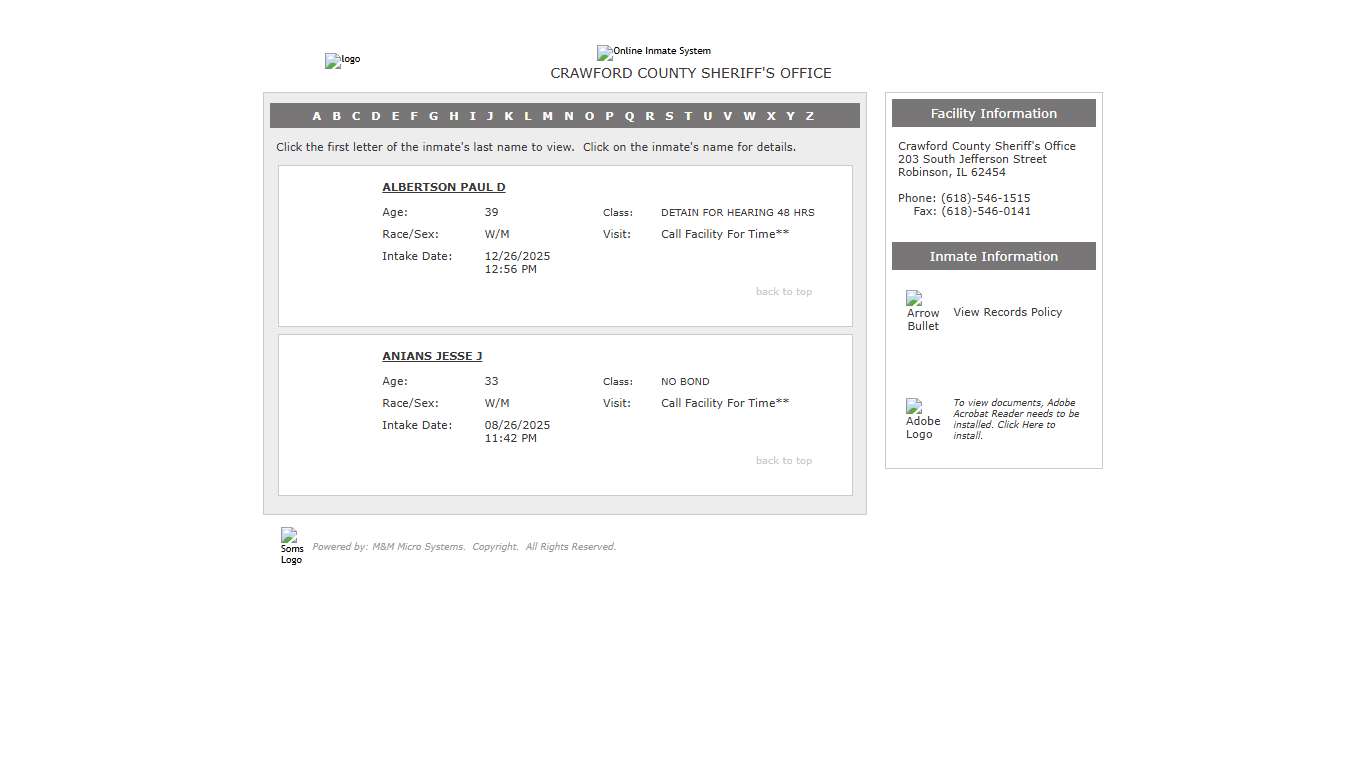The height and width of the screenshot is (768, 1366).
Task: Click the Online Inmate System banner icon
Action: [x=653, y=52]
